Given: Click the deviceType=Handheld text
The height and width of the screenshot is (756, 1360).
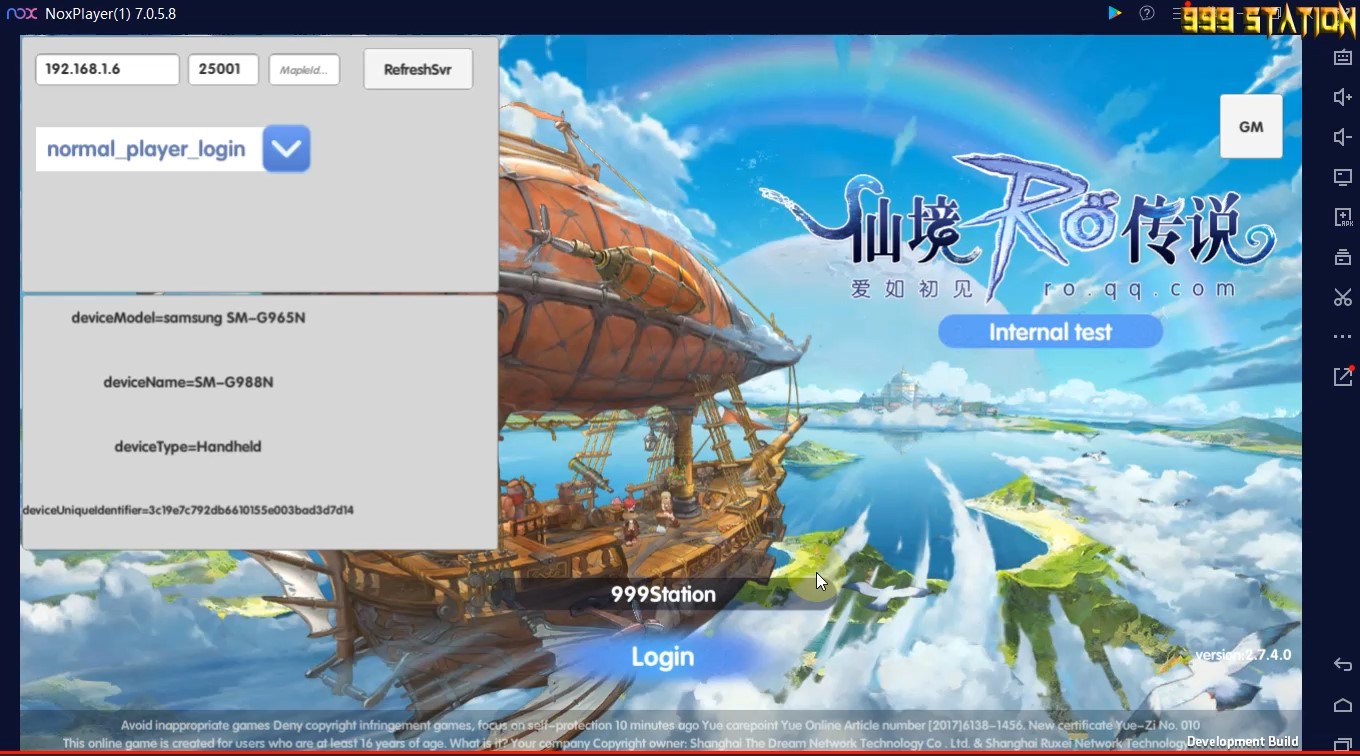Looking at the screenshot, I should point(188,446).
